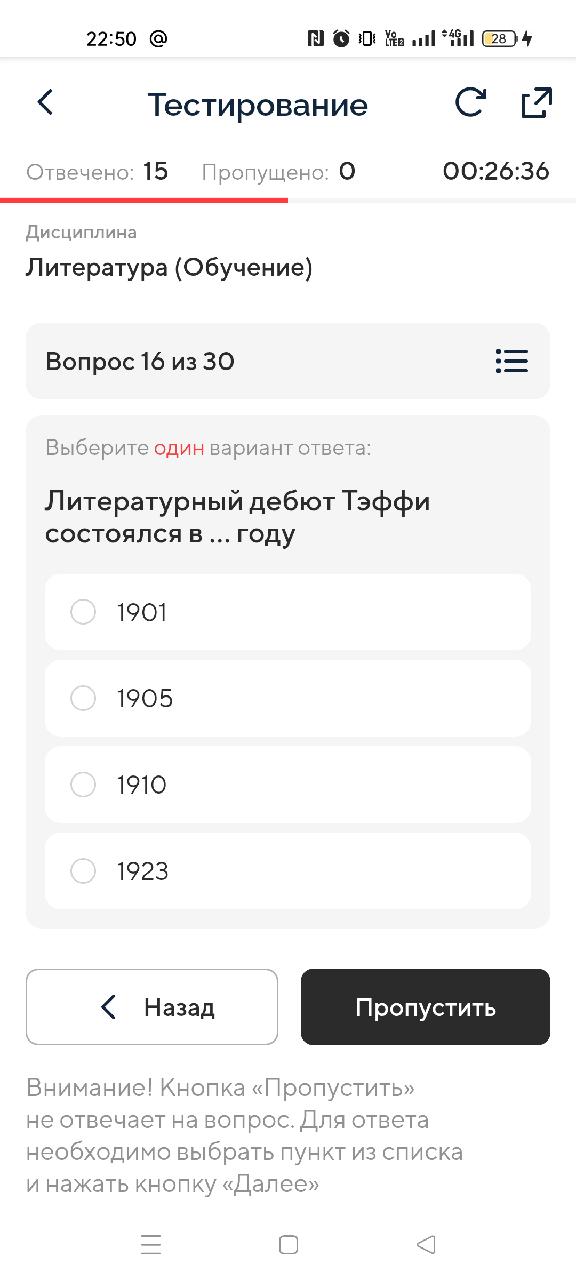This screenshot has width=576, height=1280.
Task: Tap the Android recent apps icon
Action: (x=151, y=1244)
